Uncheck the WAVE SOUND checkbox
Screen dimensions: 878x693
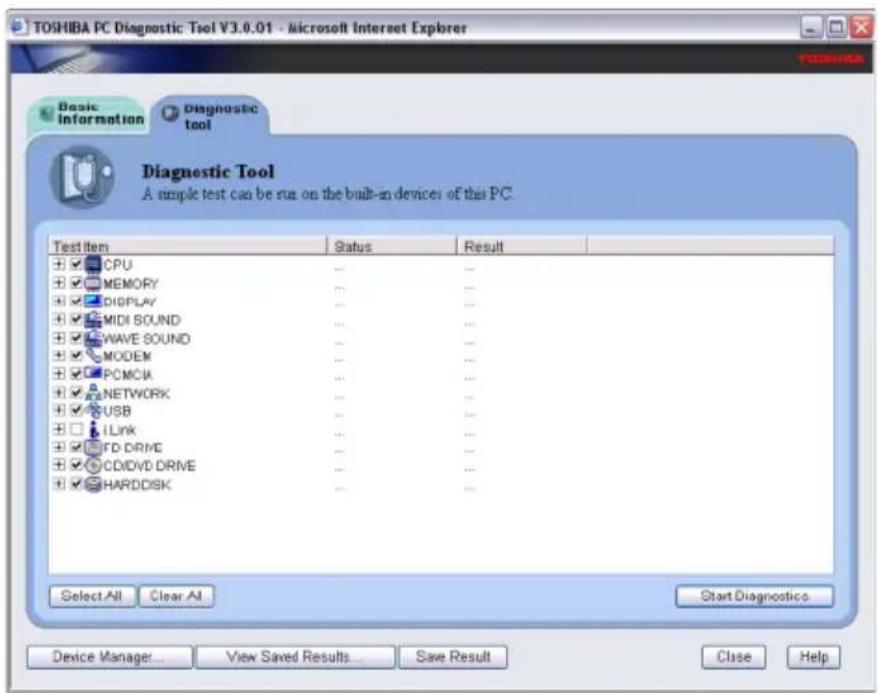pos(77,338)
